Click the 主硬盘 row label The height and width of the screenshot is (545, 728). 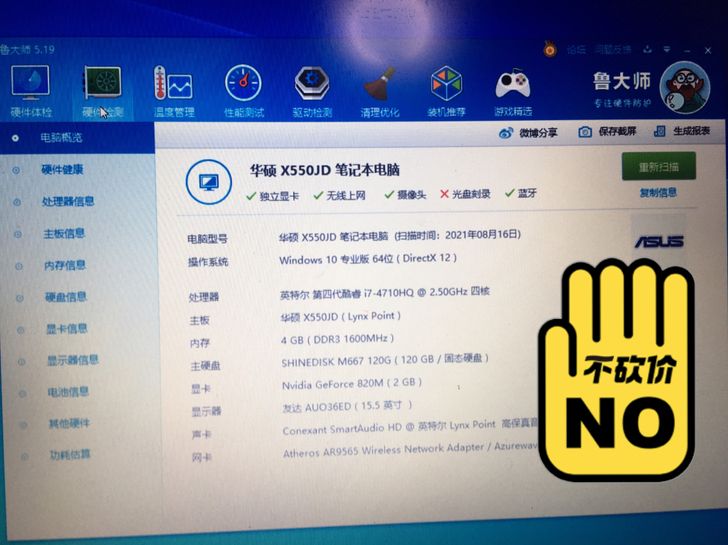tap(205, 366)
